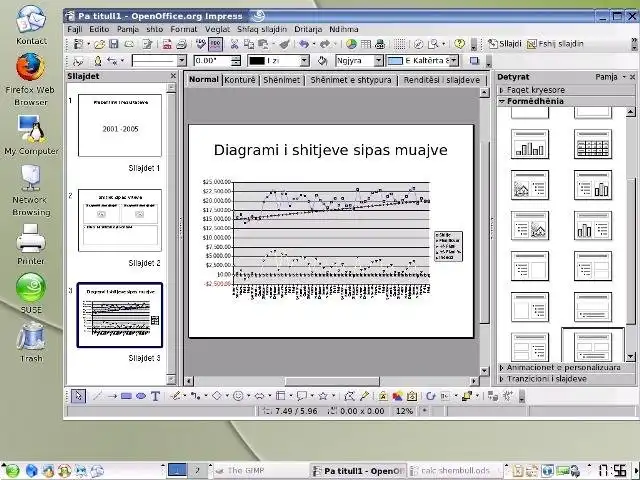Select the Sllajdet 1 thumbnail
Image resolution: width=640 pixels, height=480 pixels.
[120, 125]
